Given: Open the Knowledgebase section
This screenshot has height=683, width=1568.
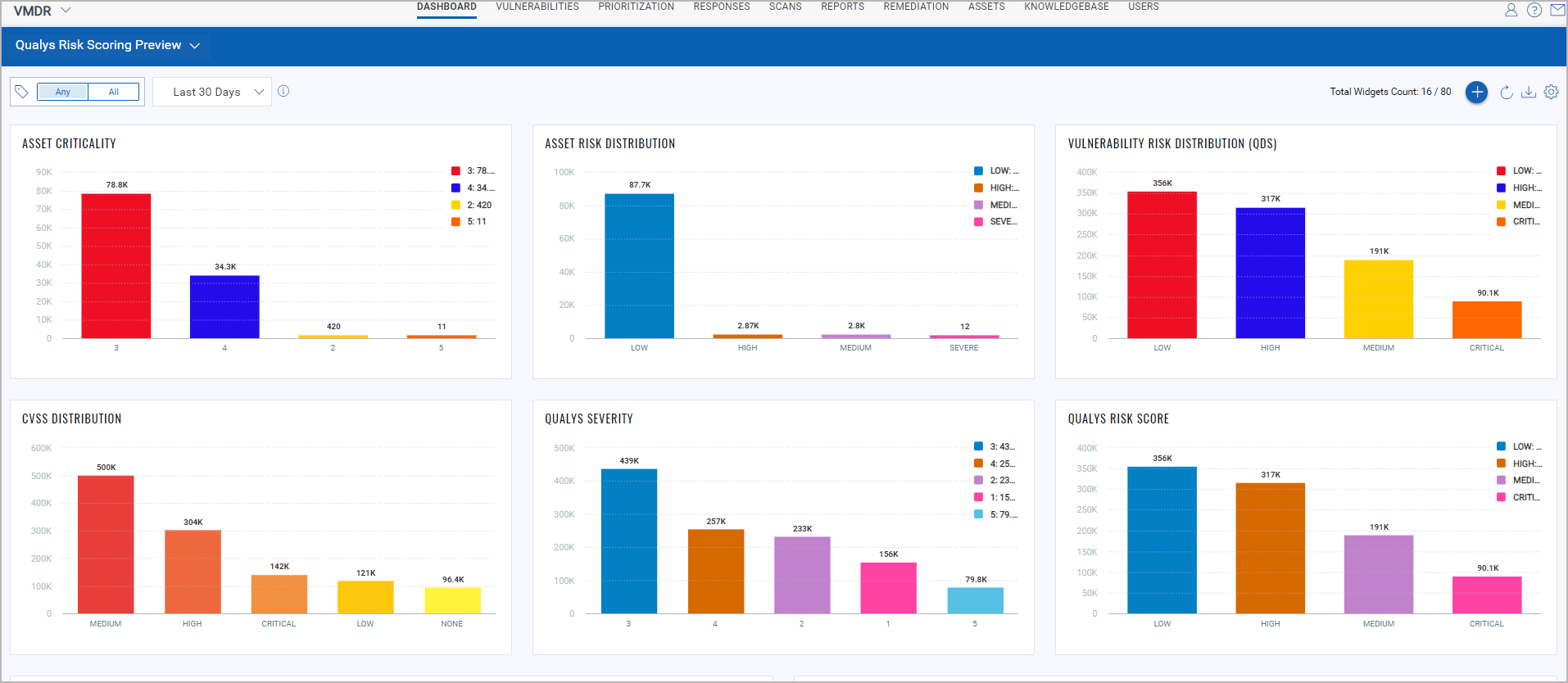Looking at the screenshot, I should [1066, 7].
